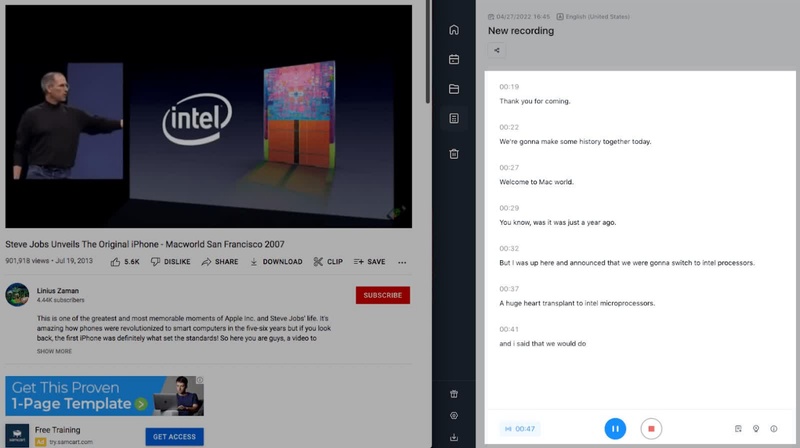The width and height of the screenshot is (800, 448).
Task: Click the lightbulb icon in recording bar
Action: (755, 429)
